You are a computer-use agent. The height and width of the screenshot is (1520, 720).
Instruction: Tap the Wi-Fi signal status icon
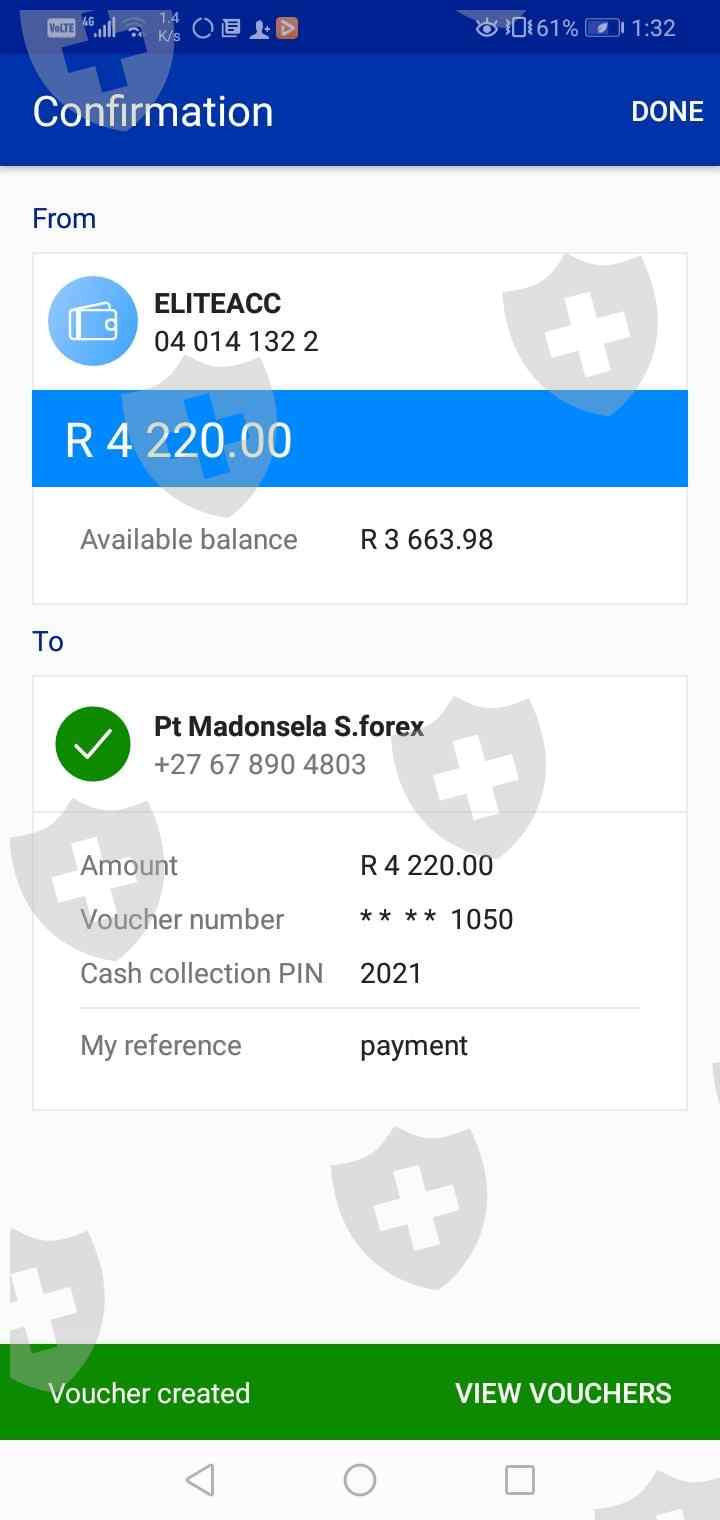pos(135,29)
